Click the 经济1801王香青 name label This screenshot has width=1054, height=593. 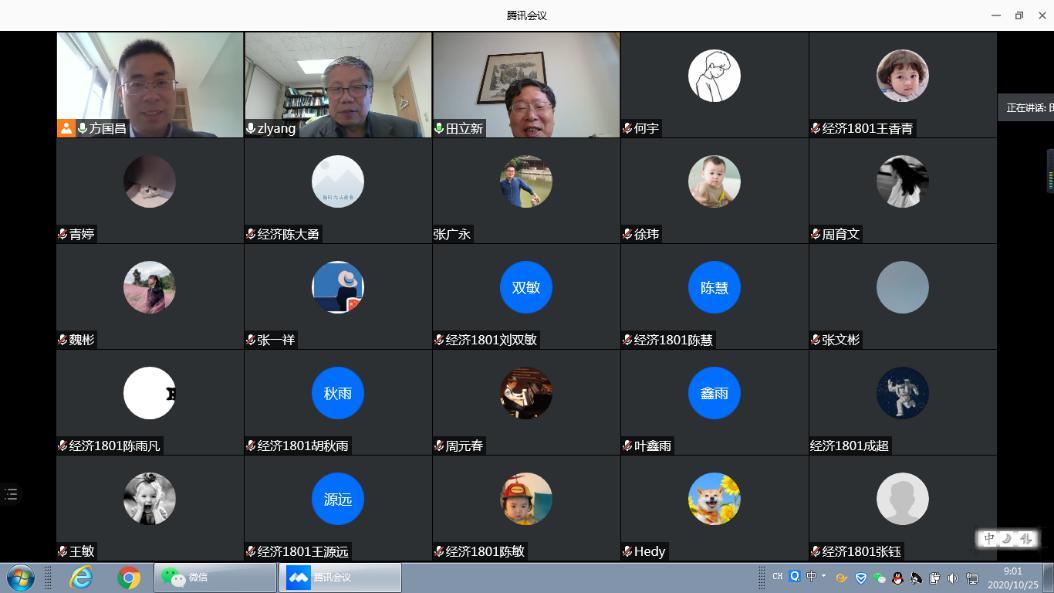867,128
